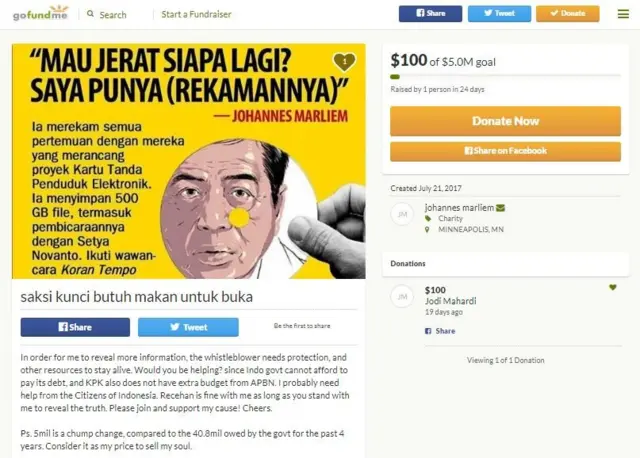640x458 pixels.
Task: Click the Charity tag icon
Action: tap(428, 218)
